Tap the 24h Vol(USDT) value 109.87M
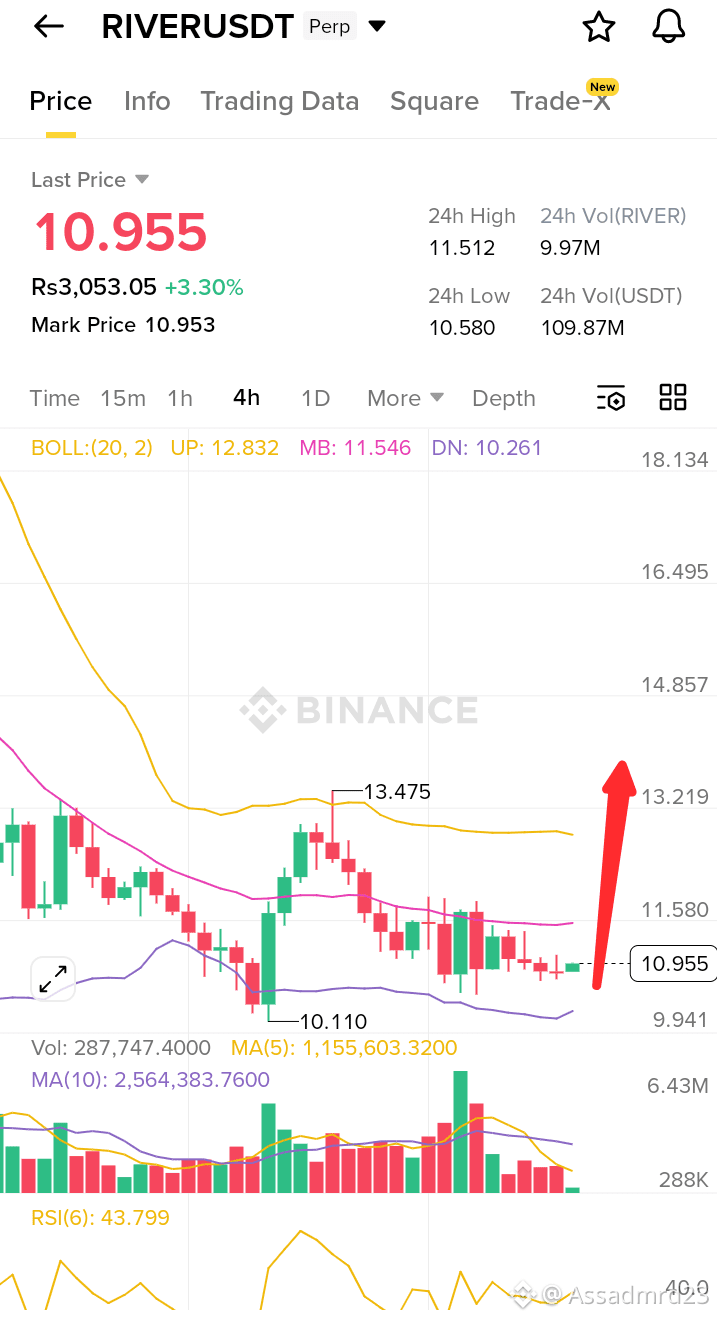 tap(582, 328)
